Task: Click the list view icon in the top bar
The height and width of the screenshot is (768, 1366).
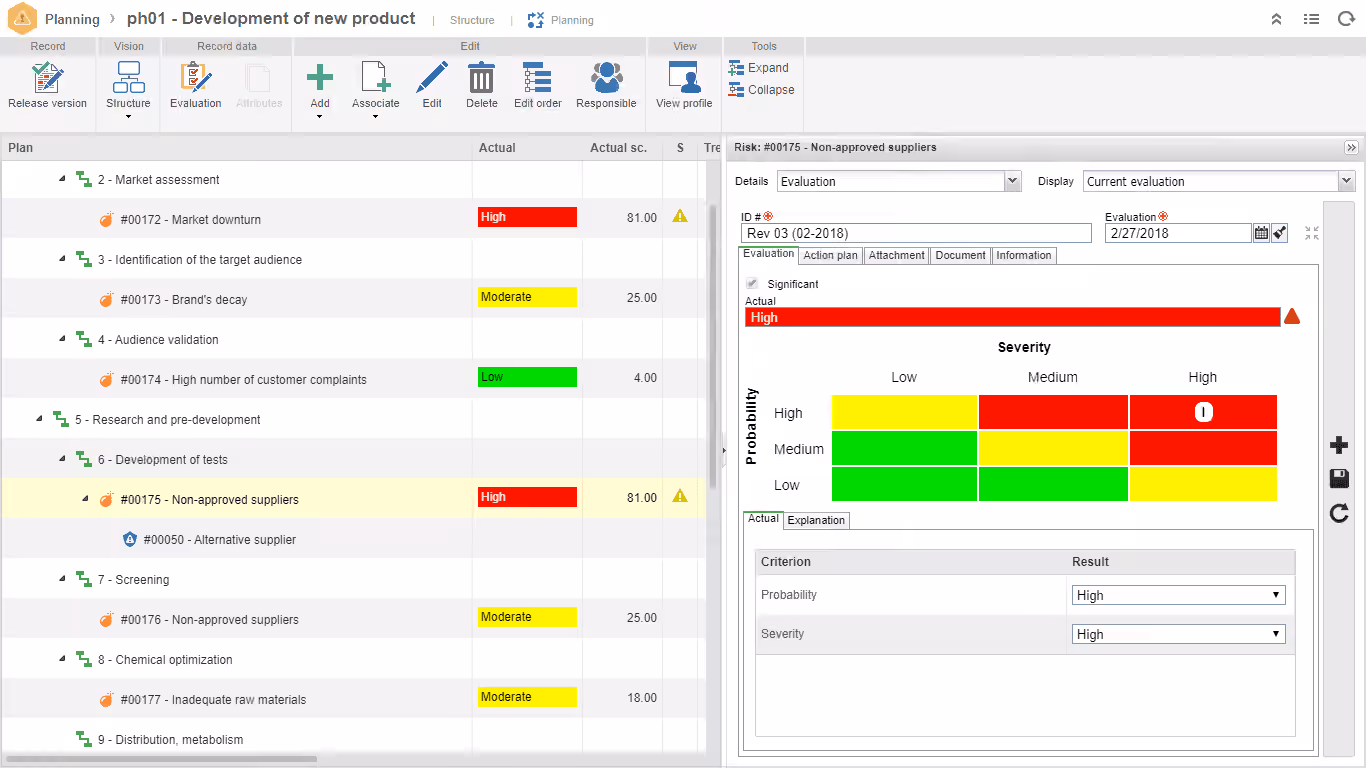Action: click(x=1311, y=19)
